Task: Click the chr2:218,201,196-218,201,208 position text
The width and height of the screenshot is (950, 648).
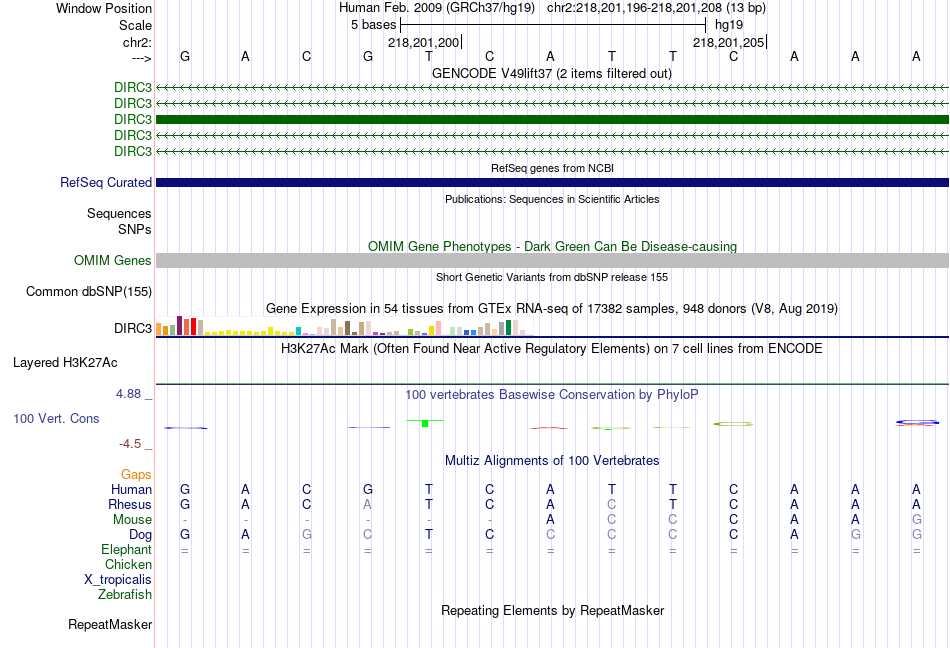Action: 656,8
